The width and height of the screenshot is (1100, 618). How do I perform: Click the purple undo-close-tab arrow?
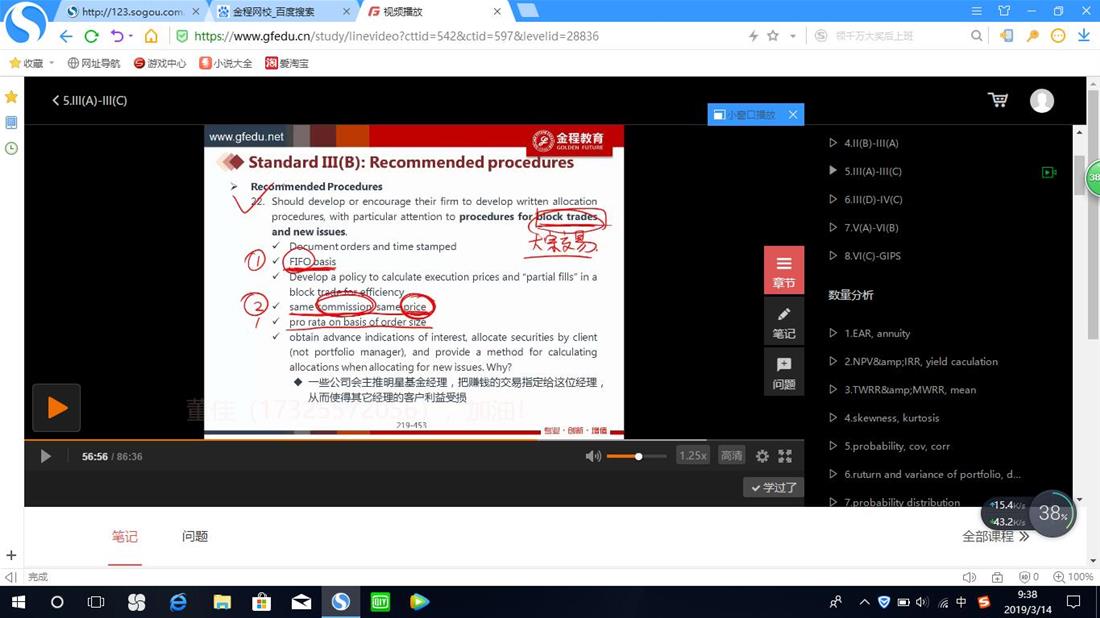[x=116, y=36]
